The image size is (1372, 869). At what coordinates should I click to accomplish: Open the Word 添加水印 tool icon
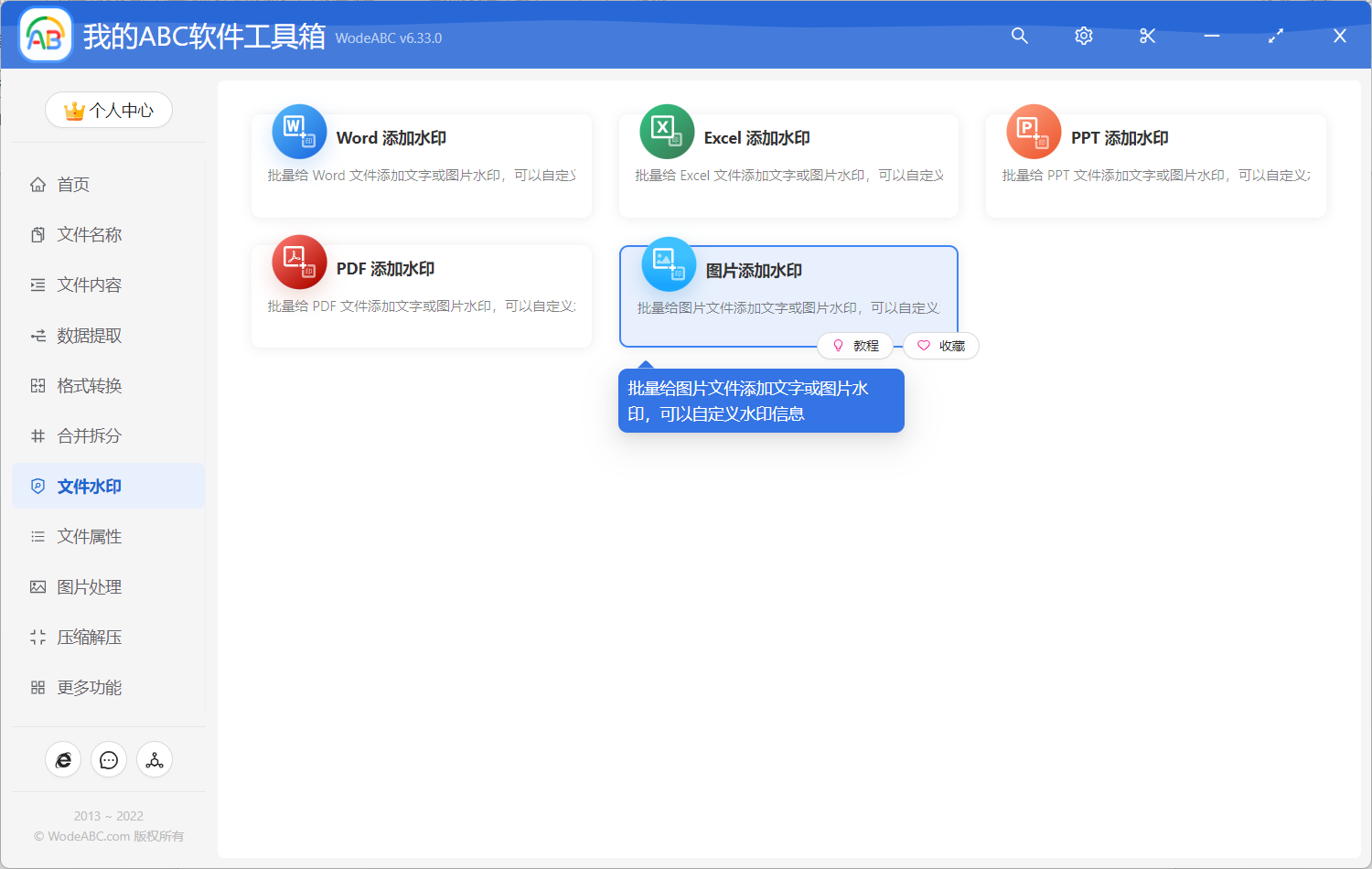(299, 132)
